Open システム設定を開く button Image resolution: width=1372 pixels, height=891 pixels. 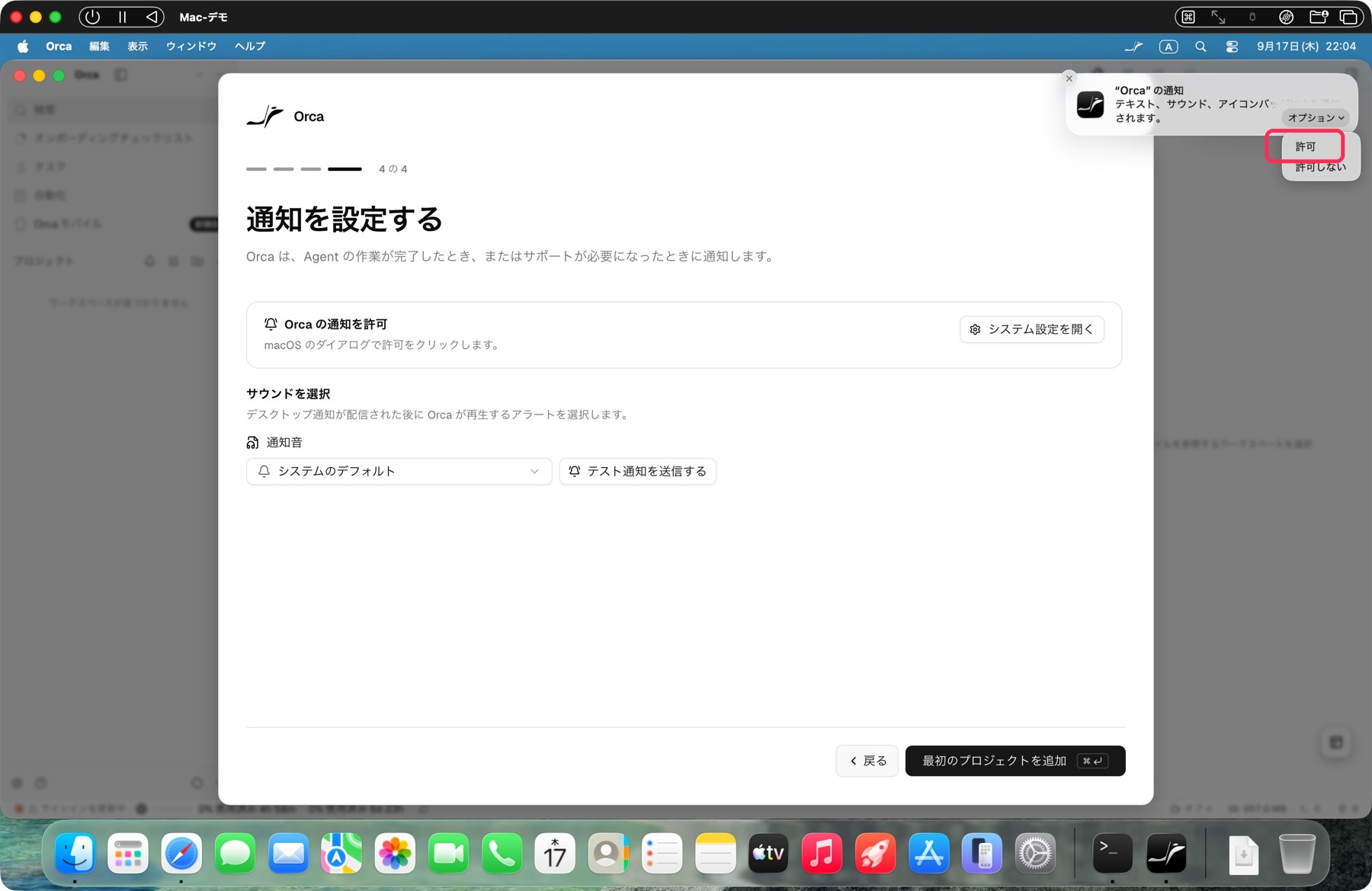(x=1031, y=329)
